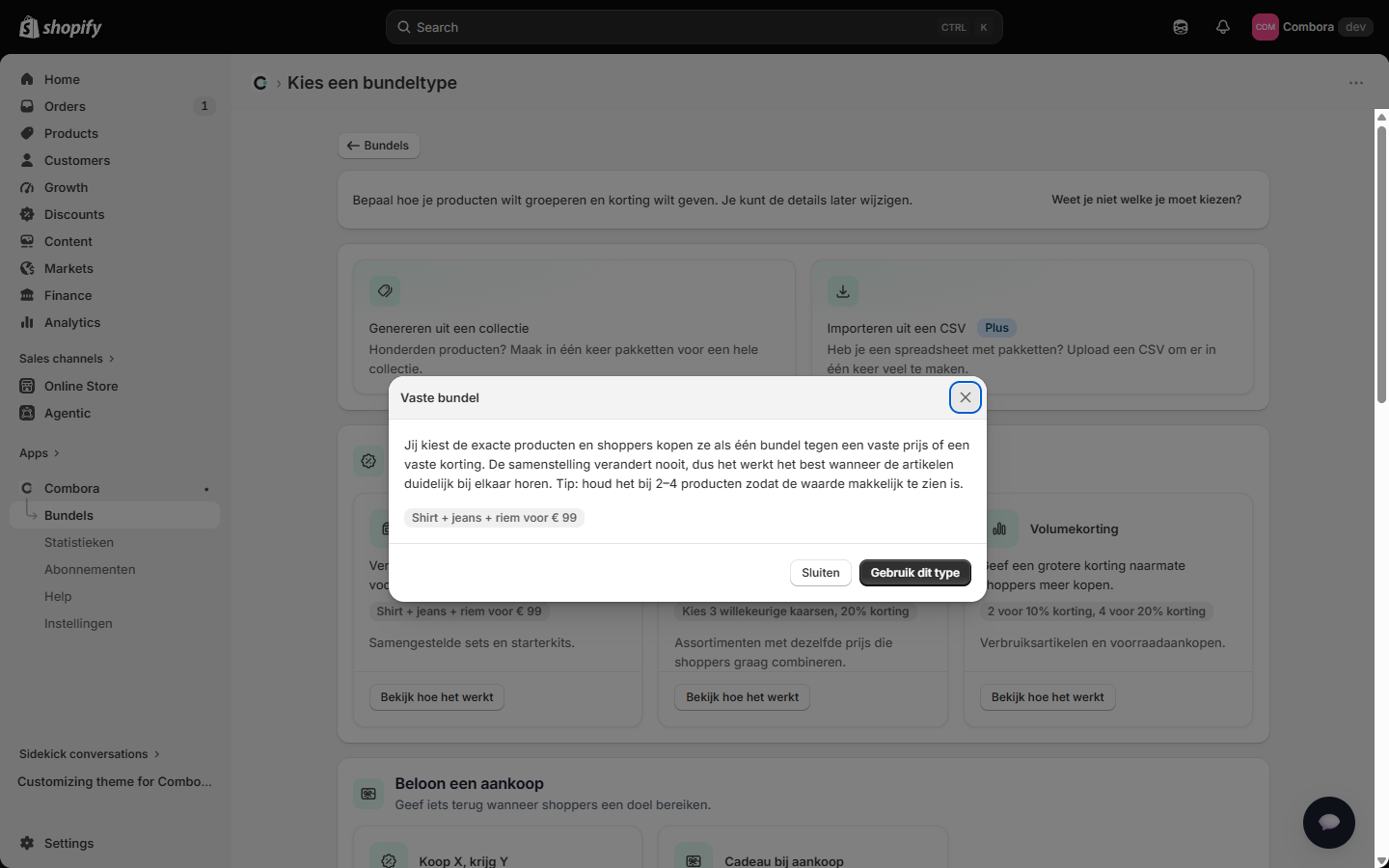This screenshot has width=1389, height=868.
Task: Click the Discounts sidebar icon
Action: click(x=27, y=214)
